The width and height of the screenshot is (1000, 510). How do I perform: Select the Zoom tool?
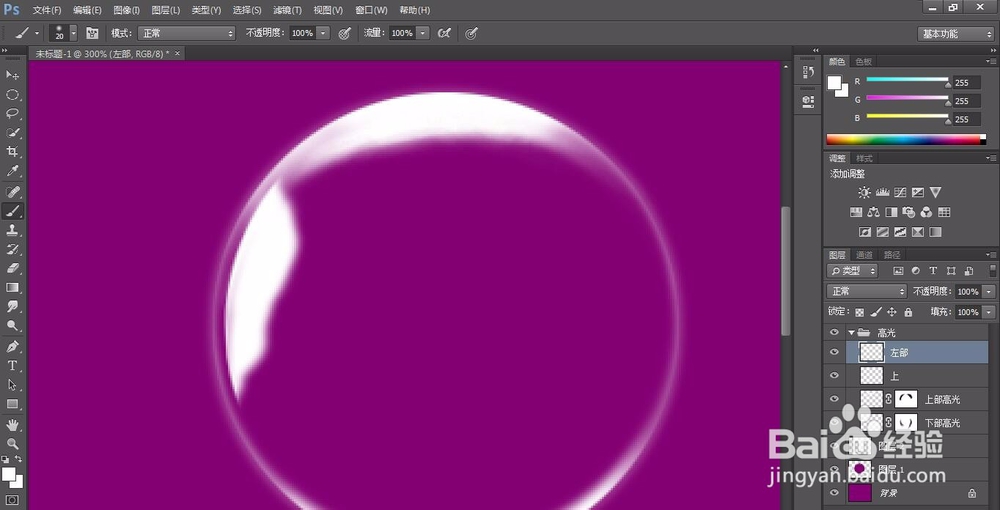[12, 444]
